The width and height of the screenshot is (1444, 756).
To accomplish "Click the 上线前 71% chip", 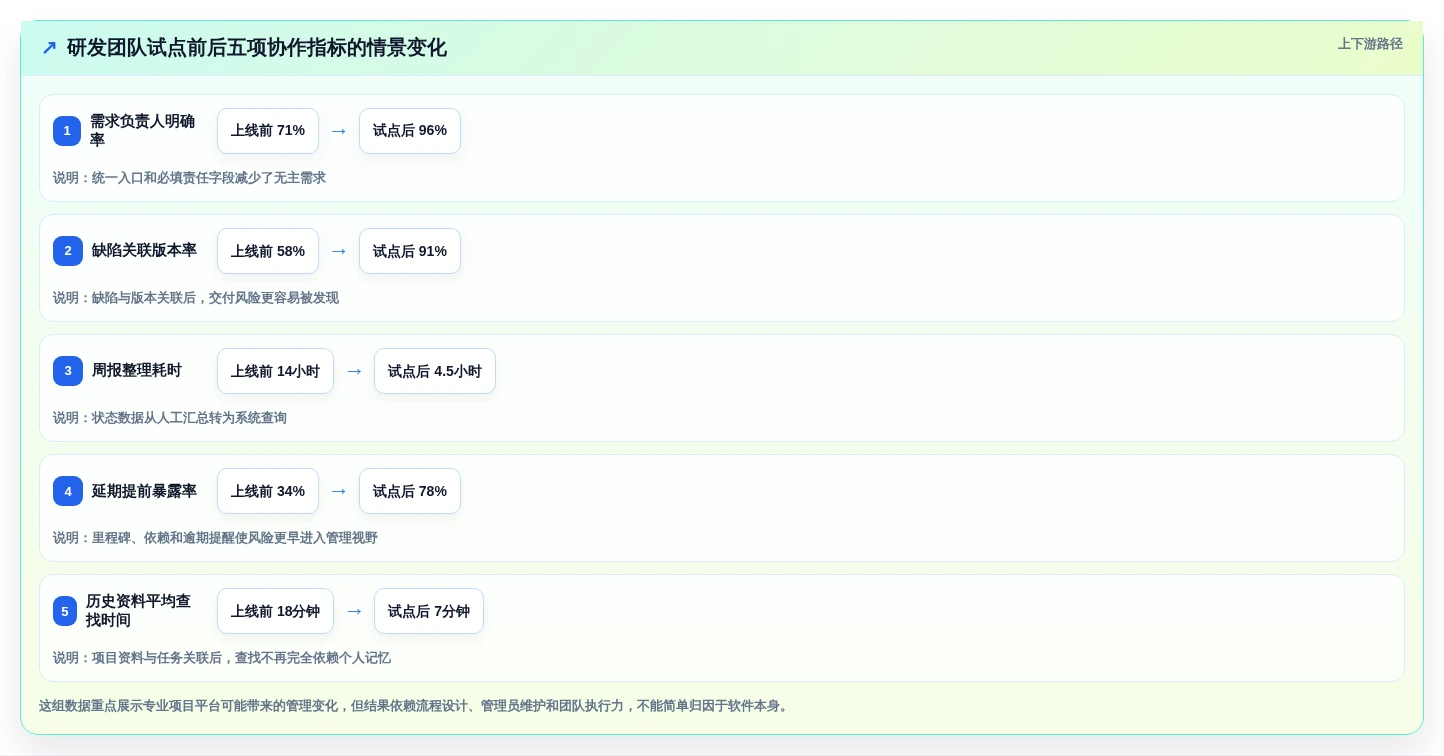I will (268, 131).
